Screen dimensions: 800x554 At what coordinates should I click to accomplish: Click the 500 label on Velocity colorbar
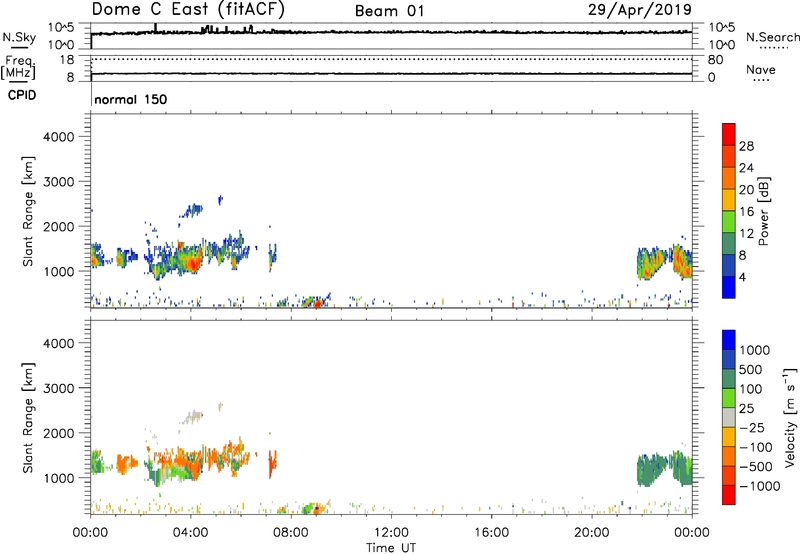[x=750, y=370]
